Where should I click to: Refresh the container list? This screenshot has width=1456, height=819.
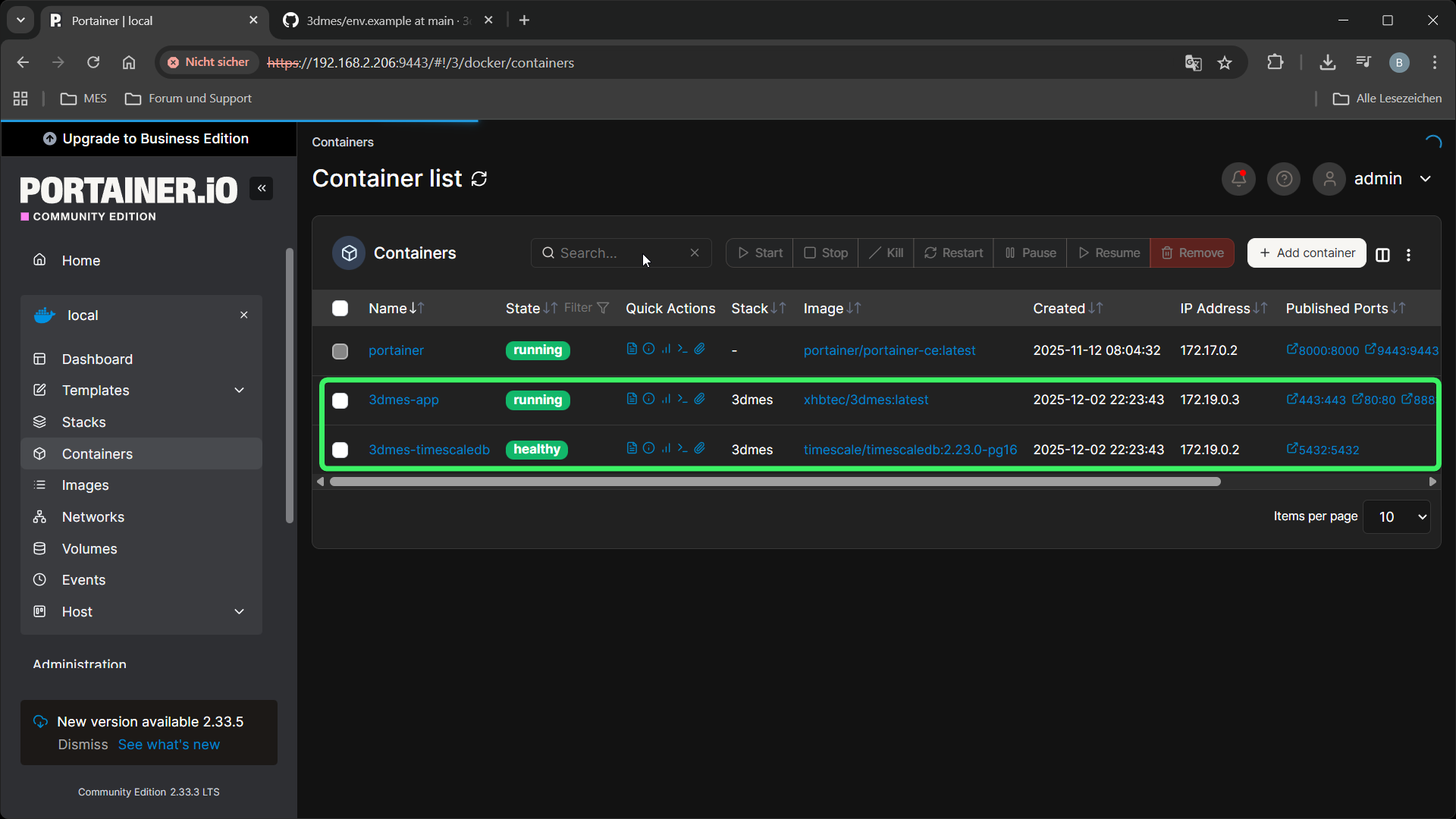[x=479, y=179]
